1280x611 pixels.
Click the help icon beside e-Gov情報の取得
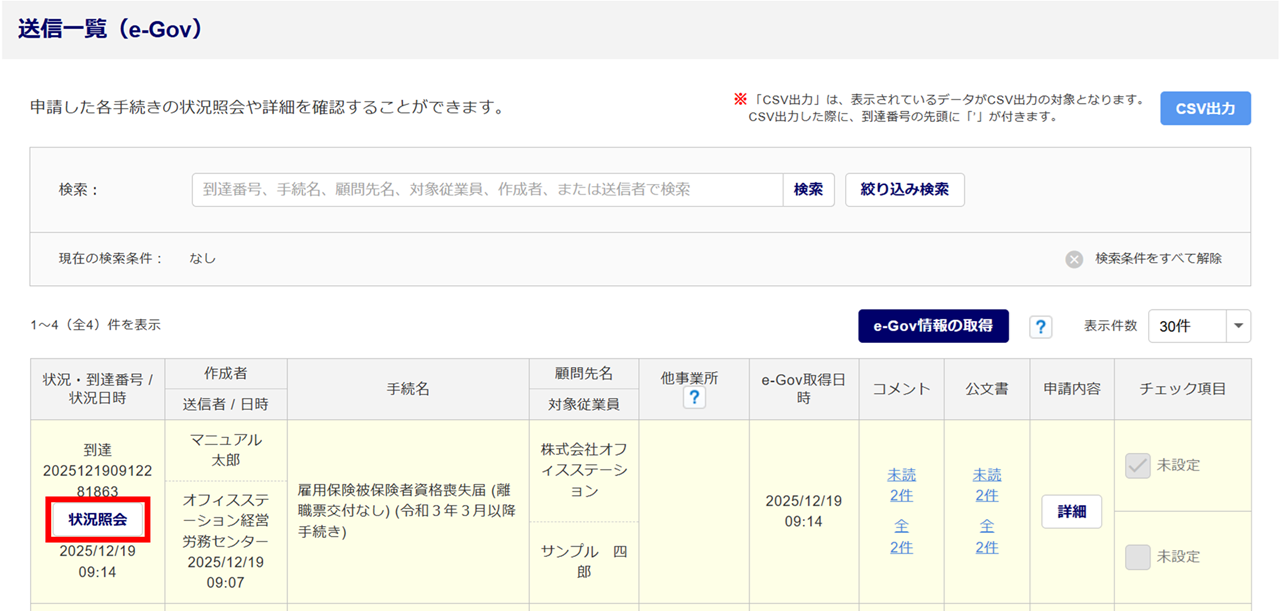point(1041,327)
